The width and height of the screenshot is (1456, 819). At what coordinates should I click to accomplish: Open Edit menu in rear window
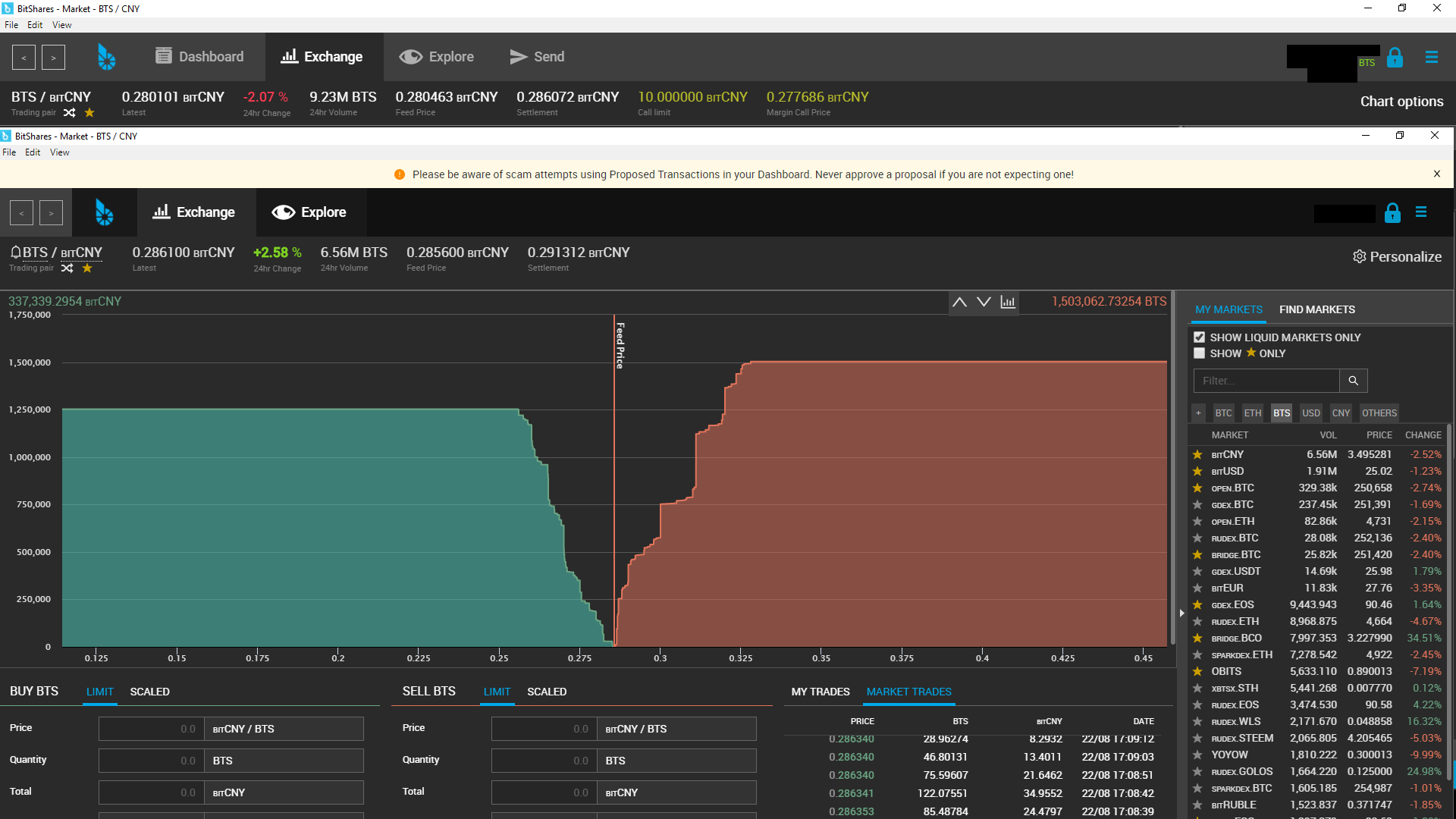click(x=35, y=25)
